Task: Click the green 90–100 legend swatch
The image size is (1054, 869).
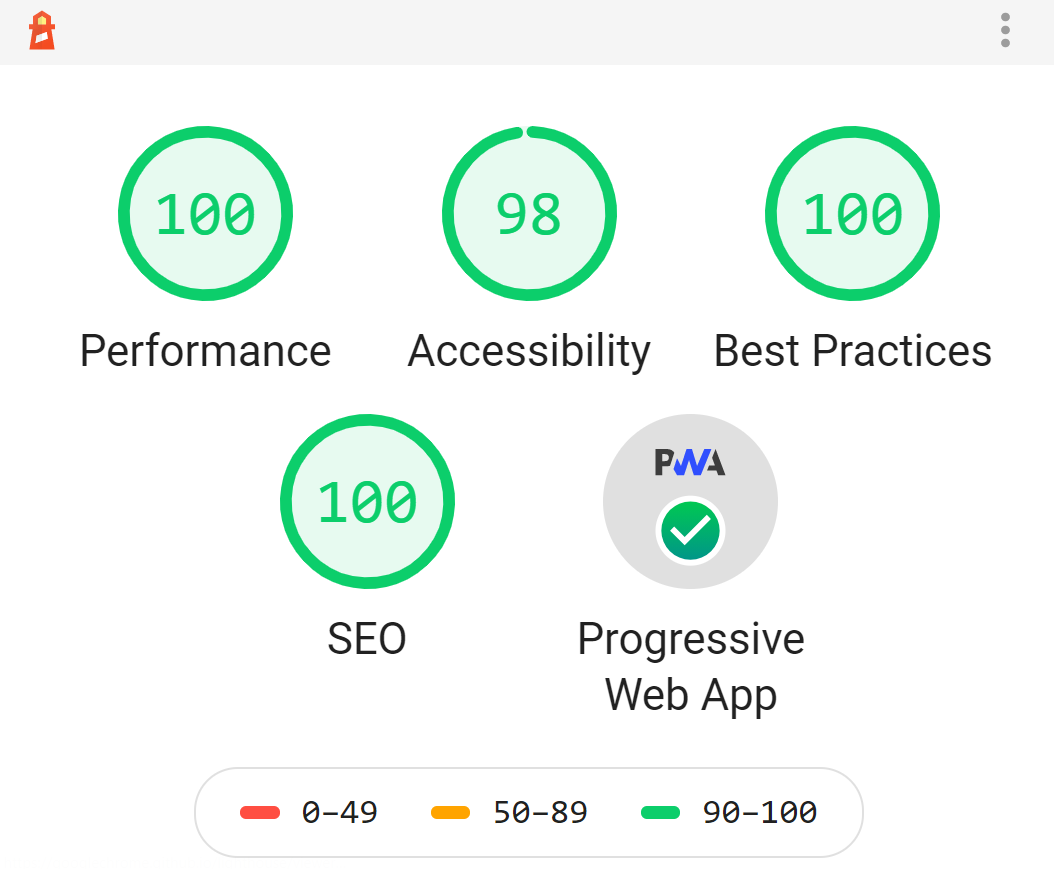Action: [x=661, y=813]
